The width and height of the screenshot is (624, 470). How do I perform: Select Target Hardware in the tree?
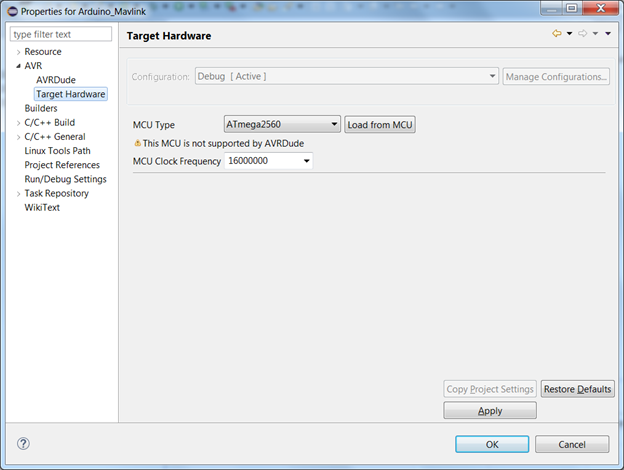(71, 94)
